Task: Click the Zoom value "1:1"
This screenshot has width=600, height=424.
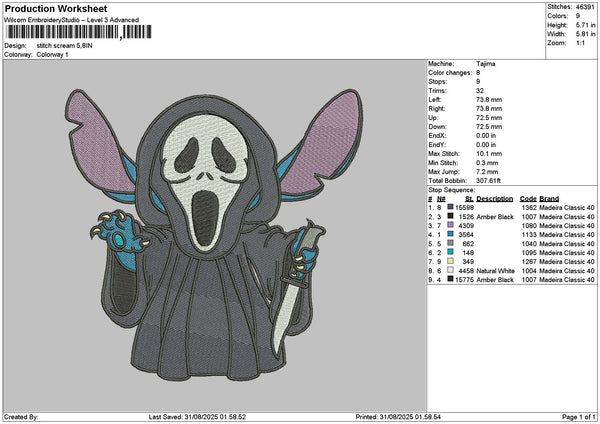Action: tap(580, 43)
